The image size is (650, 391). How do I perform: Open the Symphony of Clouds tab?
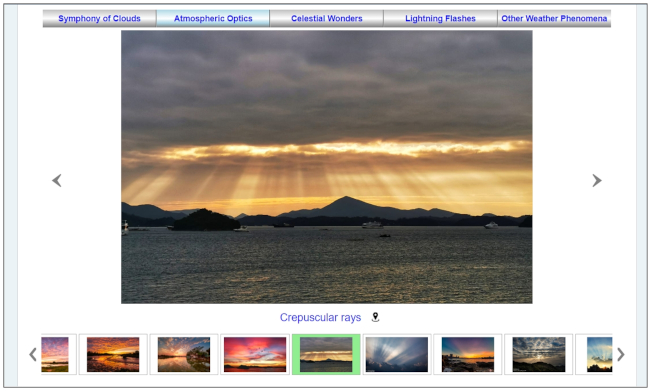point(99,19)
